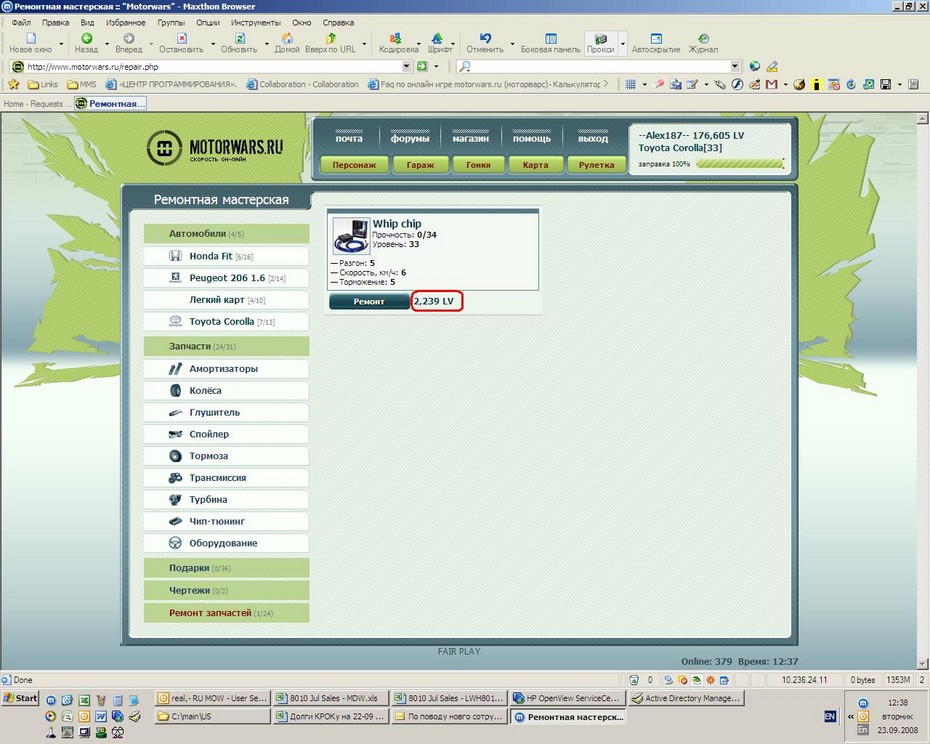This screenshot has height=744, width=930.
Task: Select Амортизаторы parts category
Action: point(225,369)
